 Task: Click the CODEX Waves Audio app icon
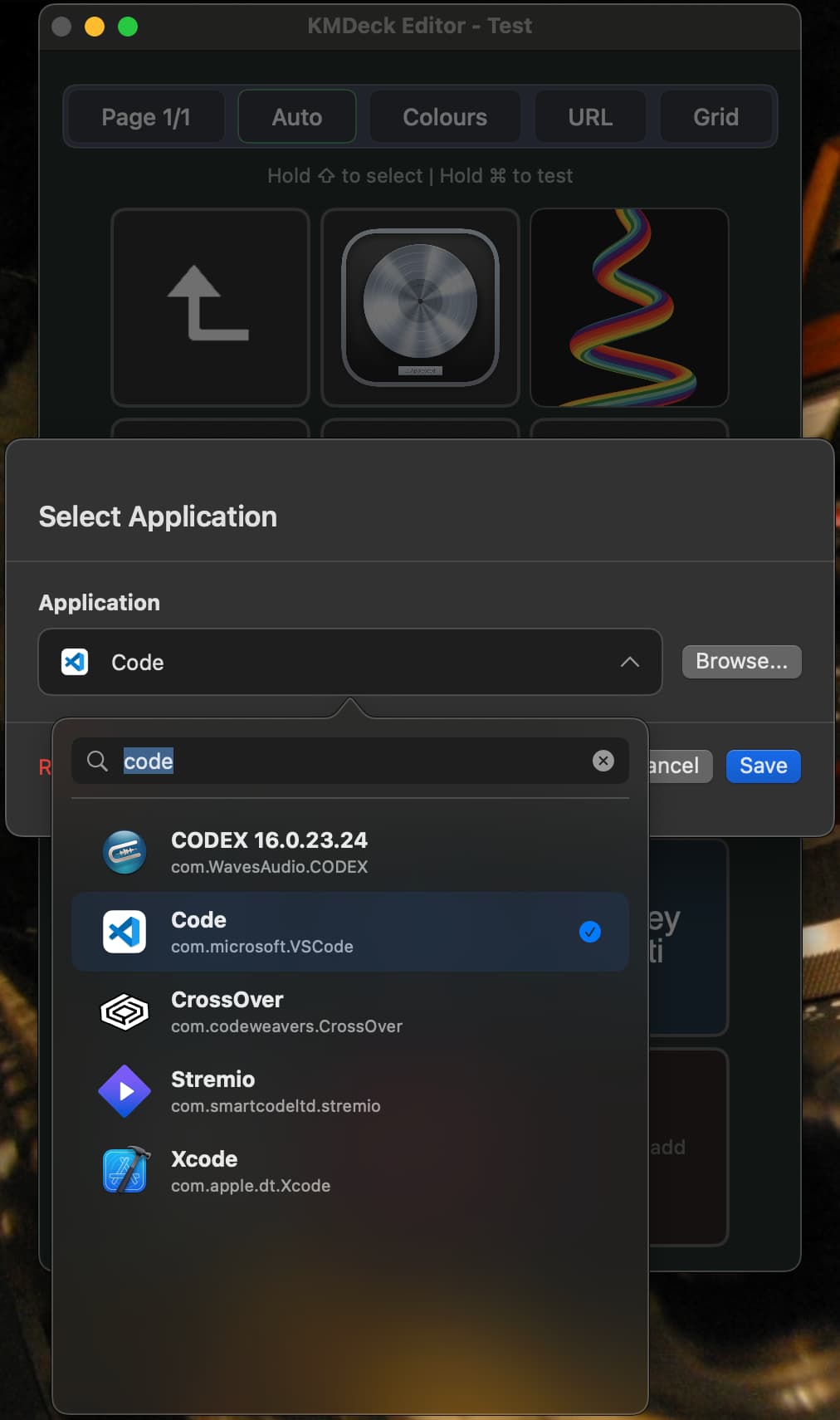point(125,852)
